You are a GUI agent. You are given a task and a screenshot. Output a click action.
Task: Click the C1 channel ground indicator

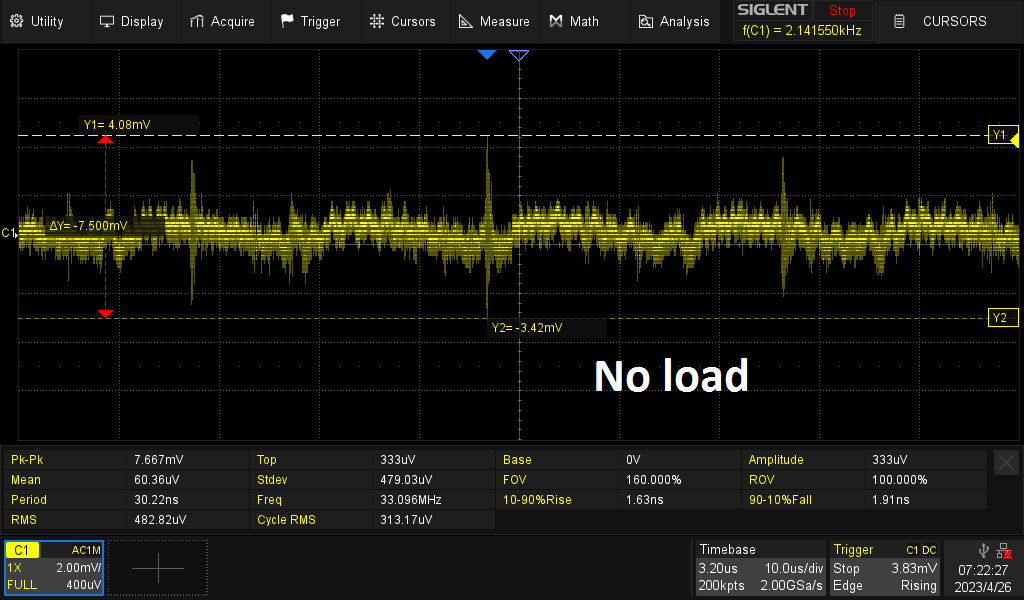(x=8, y=233)
